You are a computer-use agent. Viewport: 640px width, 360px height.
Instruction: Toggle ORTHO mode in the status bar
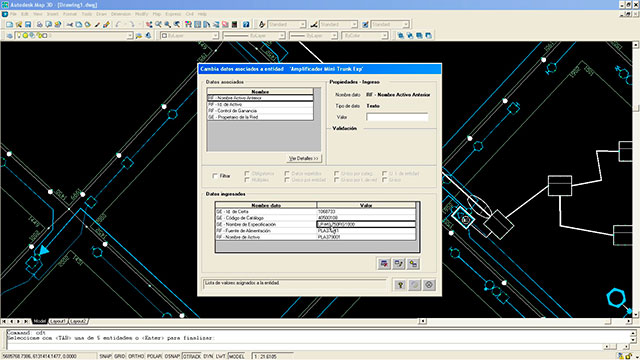point(136,356)
